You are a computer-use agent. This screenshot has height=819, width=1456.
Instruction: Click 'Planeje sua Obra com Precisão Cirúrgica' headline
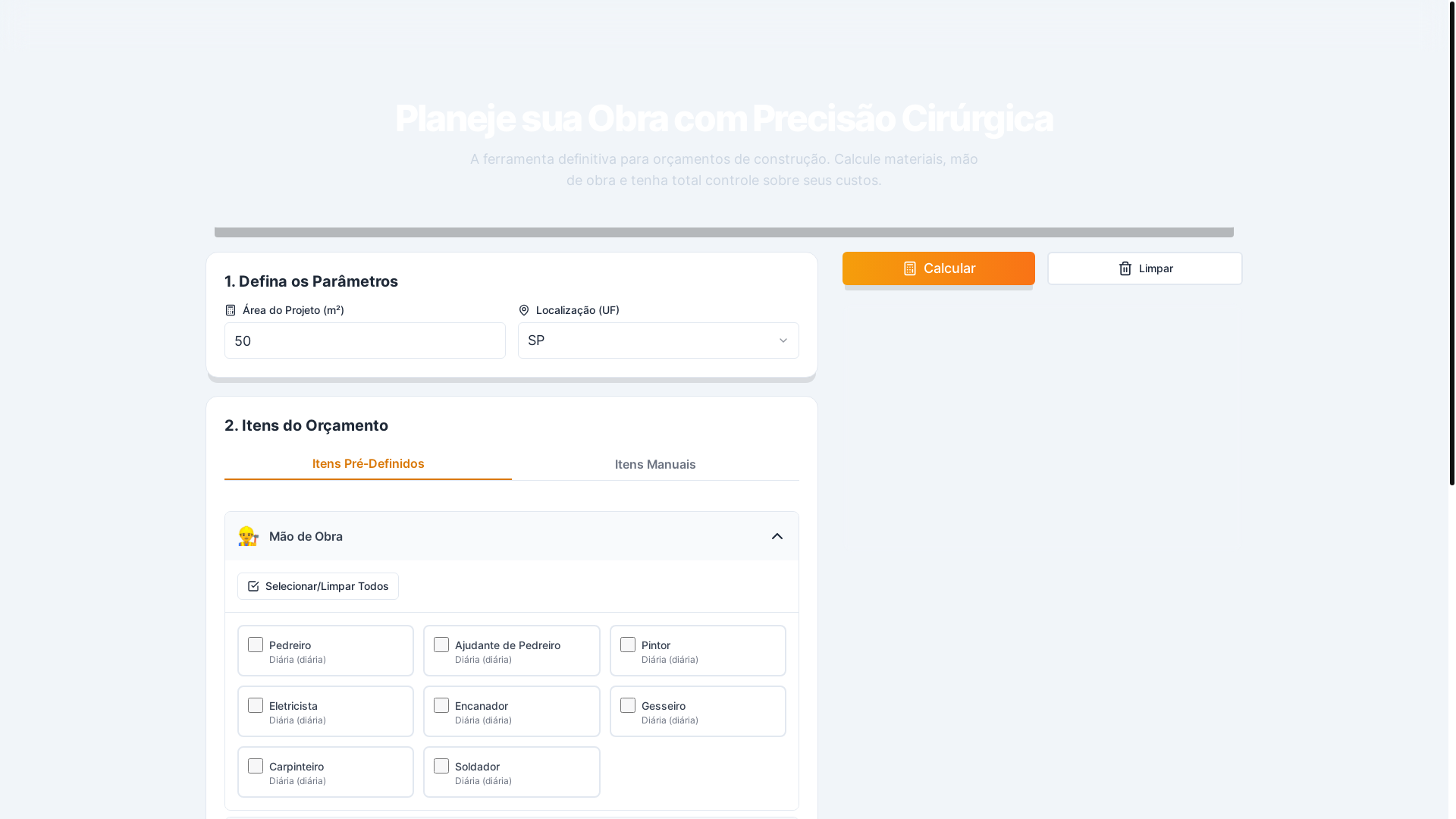pyautogui.click(x=724, y=118)
